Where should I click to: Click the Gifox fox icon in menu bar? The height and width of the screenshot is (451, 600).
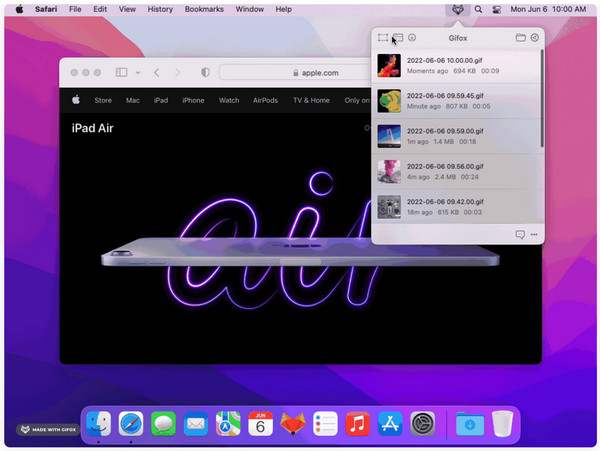click(x=458, y=9)
